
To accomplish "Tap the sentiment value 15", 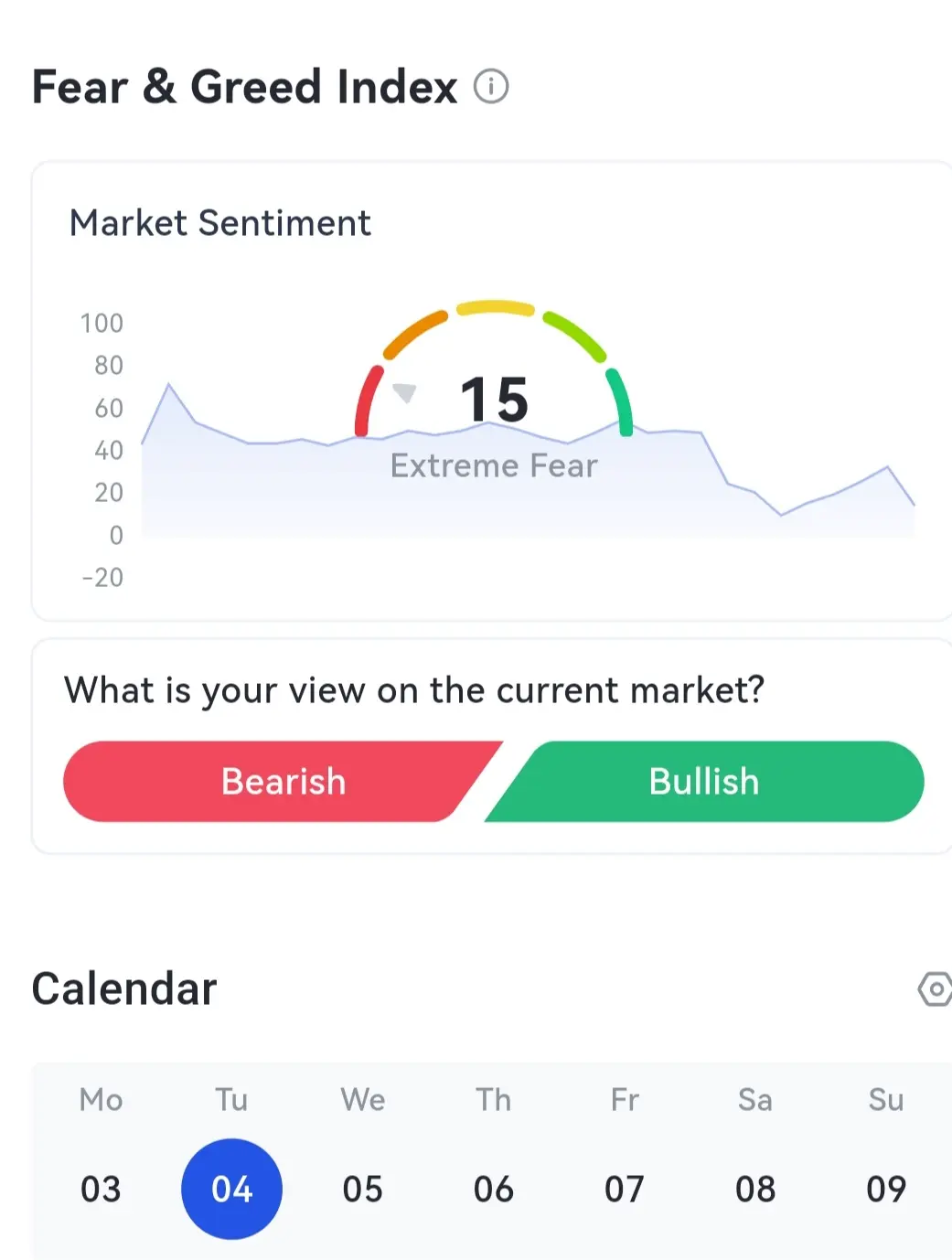I will (494, 400).
